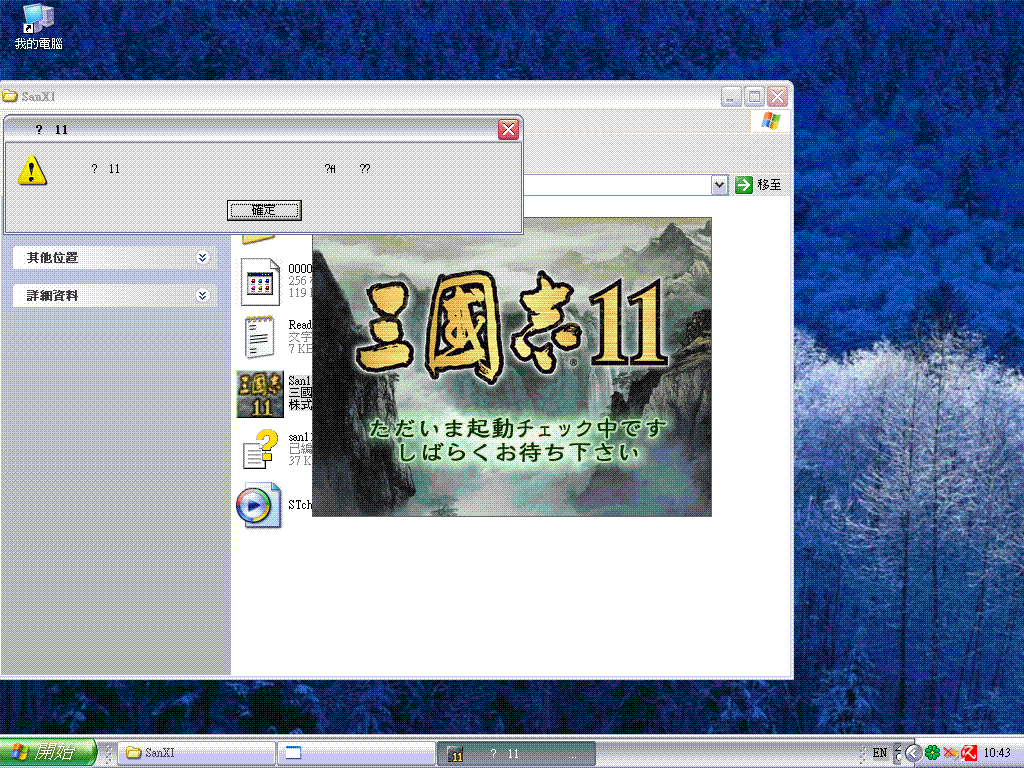Image resolution: width=1024 pixels, height=768 pixels.
Task: Click the EN language indicator
Action: coord(880,753)
